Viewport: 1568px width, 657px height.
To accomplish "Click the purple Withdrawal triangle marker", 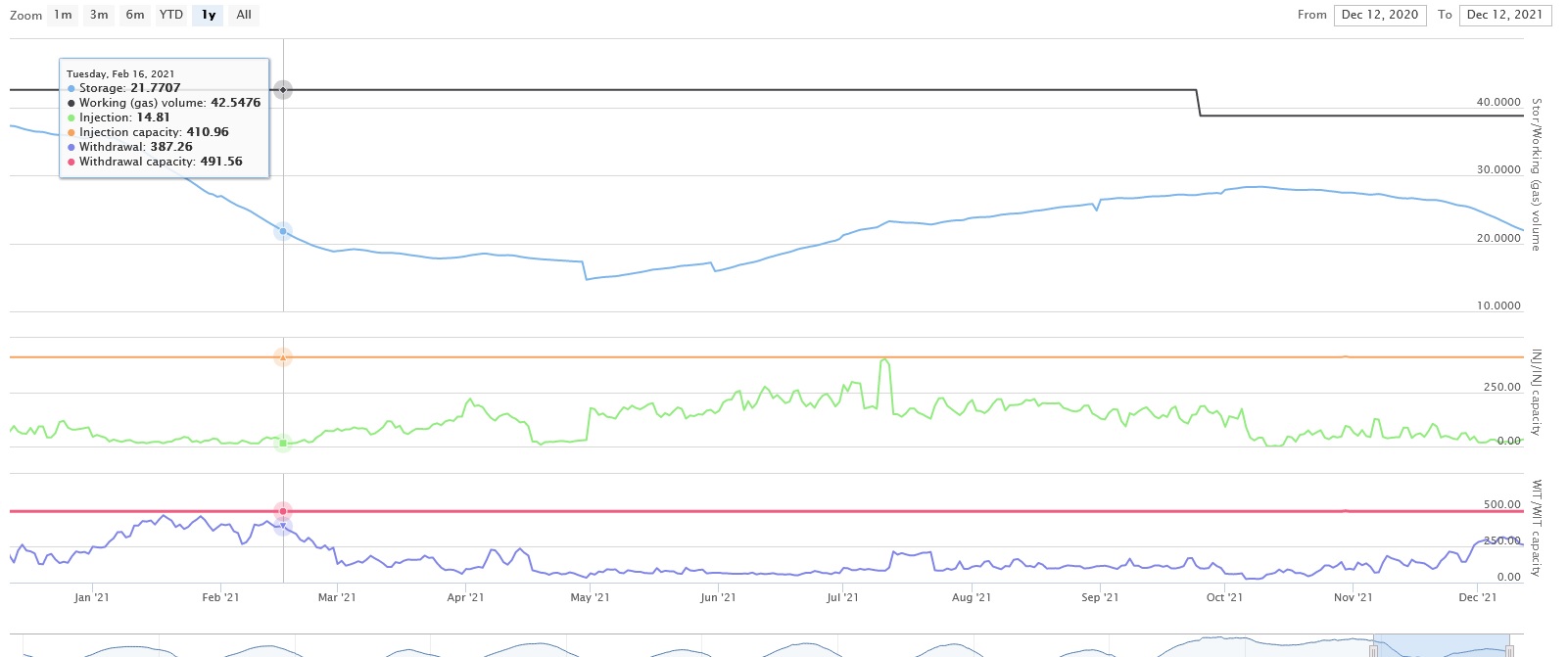I will (x=283, y=527).
